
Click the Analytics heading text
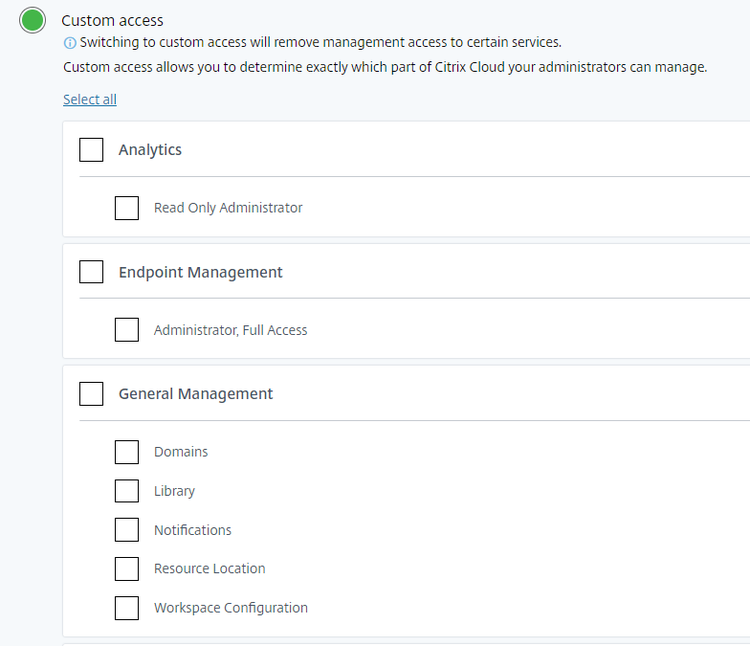(150, 150)
